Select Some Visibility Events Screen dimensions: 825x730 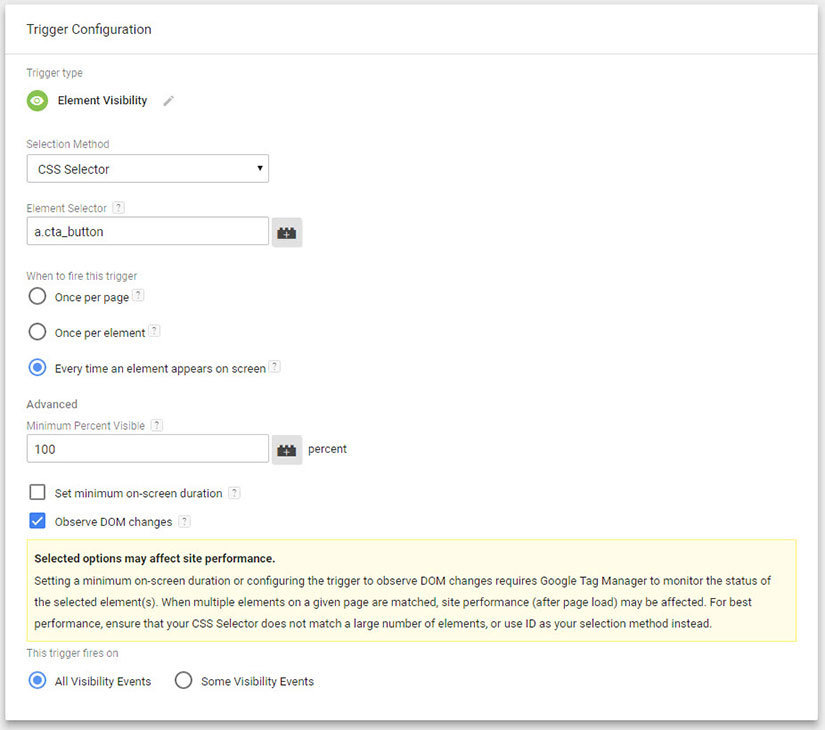point(184,680)
